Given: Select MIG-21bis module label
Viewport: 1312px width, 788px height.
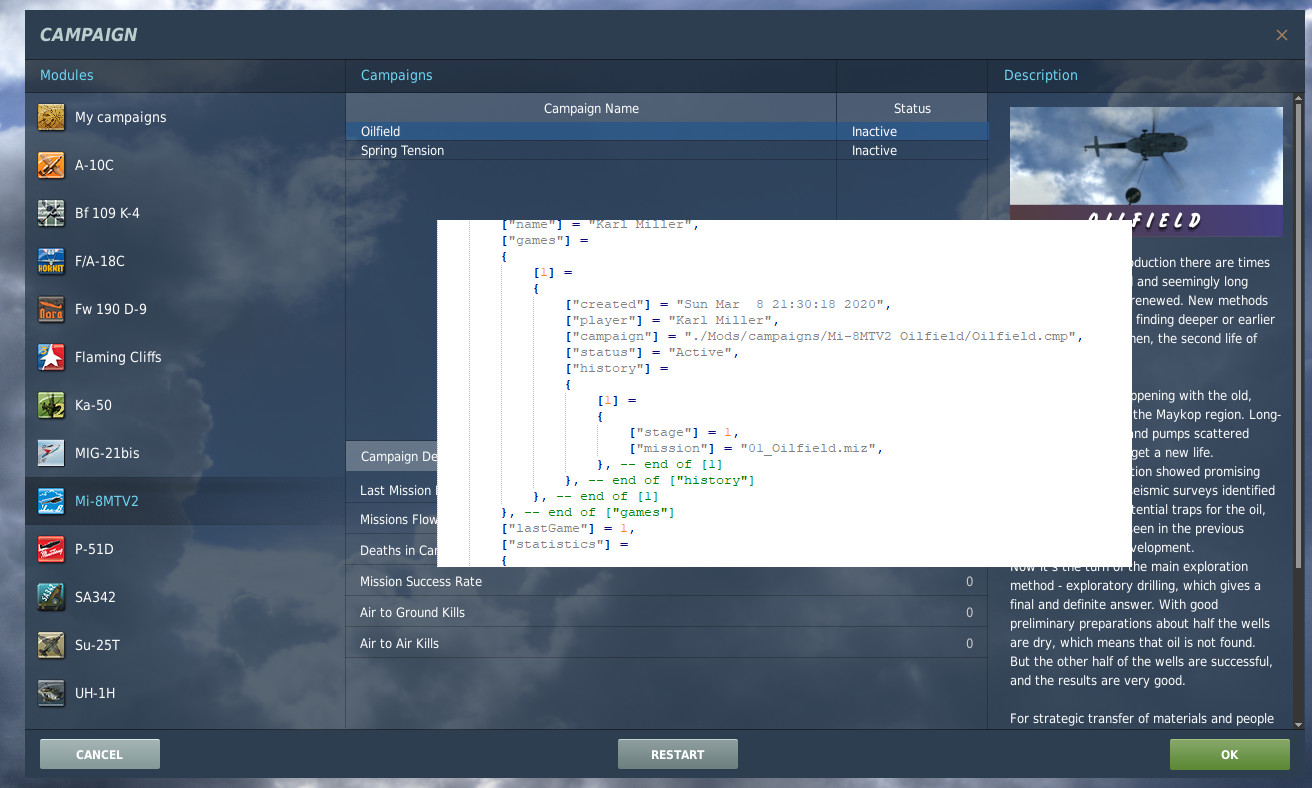Looking at the screenshot, I should click(107, 453).
